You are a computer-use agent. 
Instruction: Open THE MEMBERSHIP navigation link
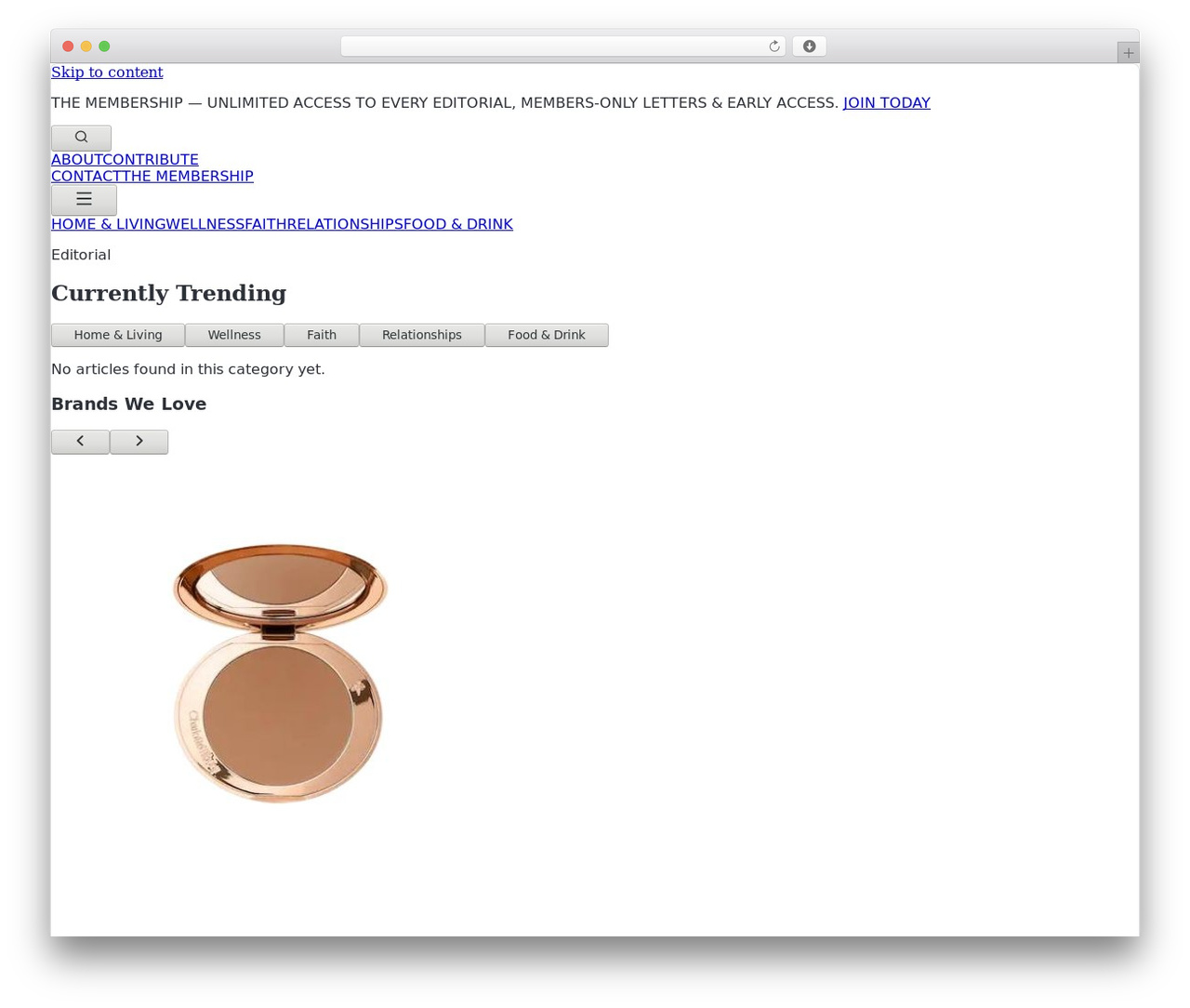tap(188, 177)
